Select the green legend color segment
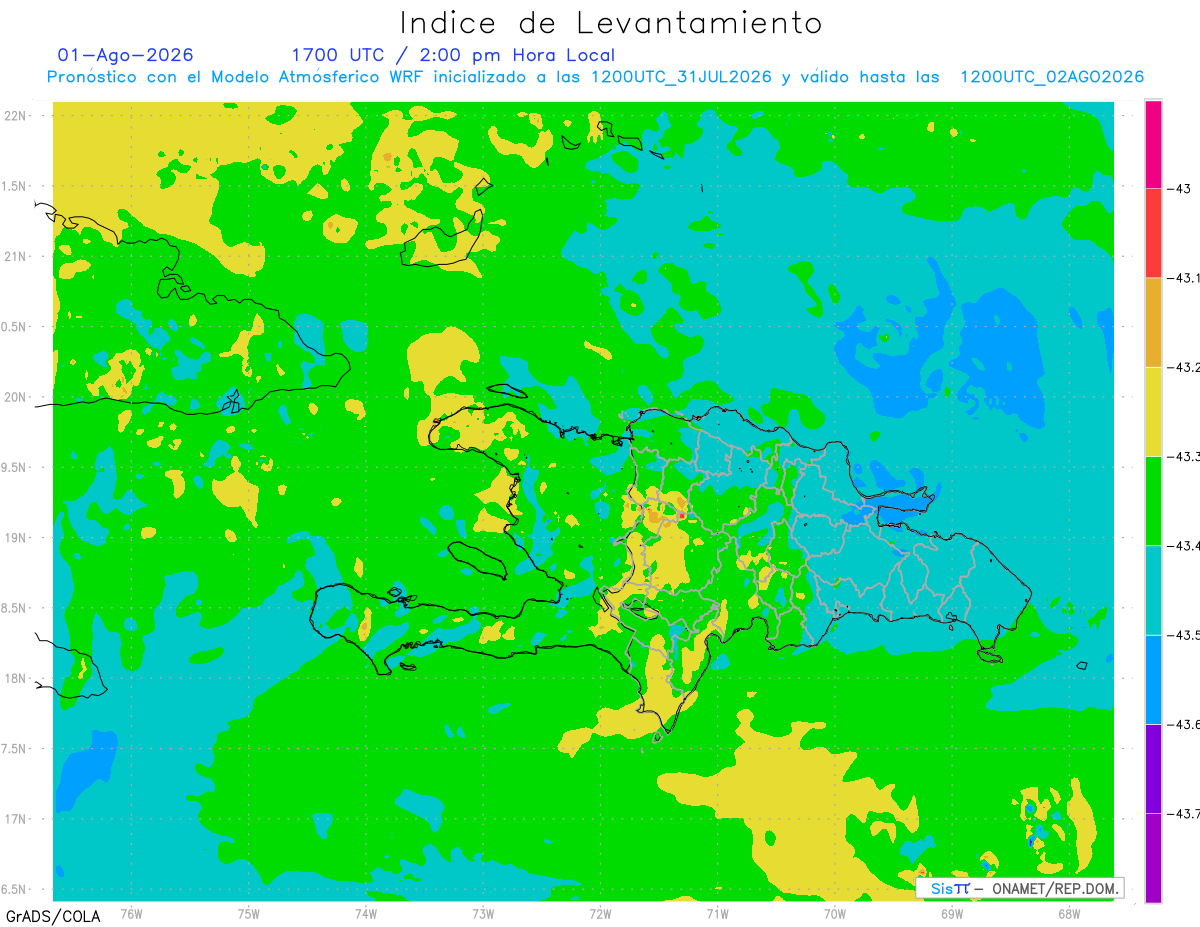Image resolution: width=1200 pixels, height=927 pixels. (x=1153, y=500)
